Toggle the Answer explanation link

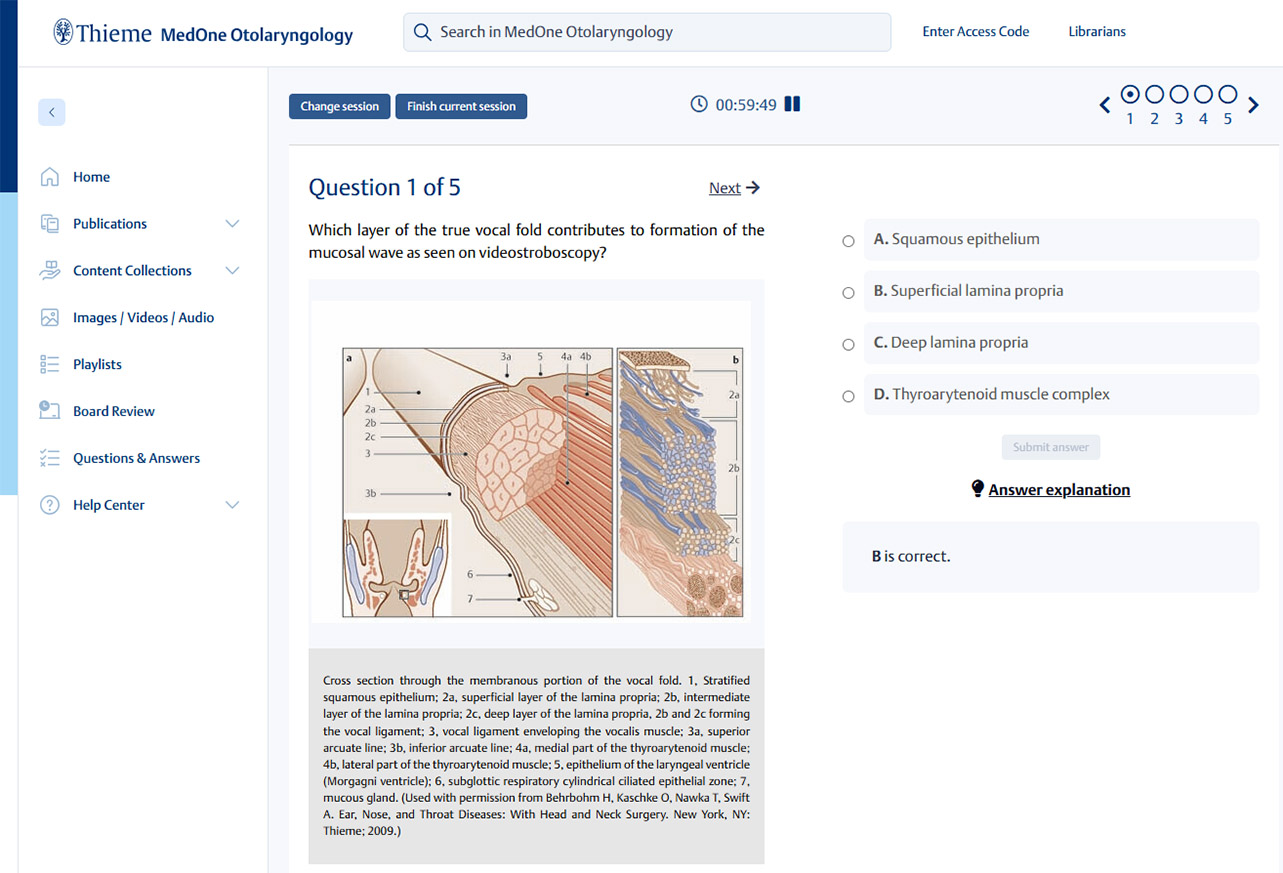coord(1058,490)
